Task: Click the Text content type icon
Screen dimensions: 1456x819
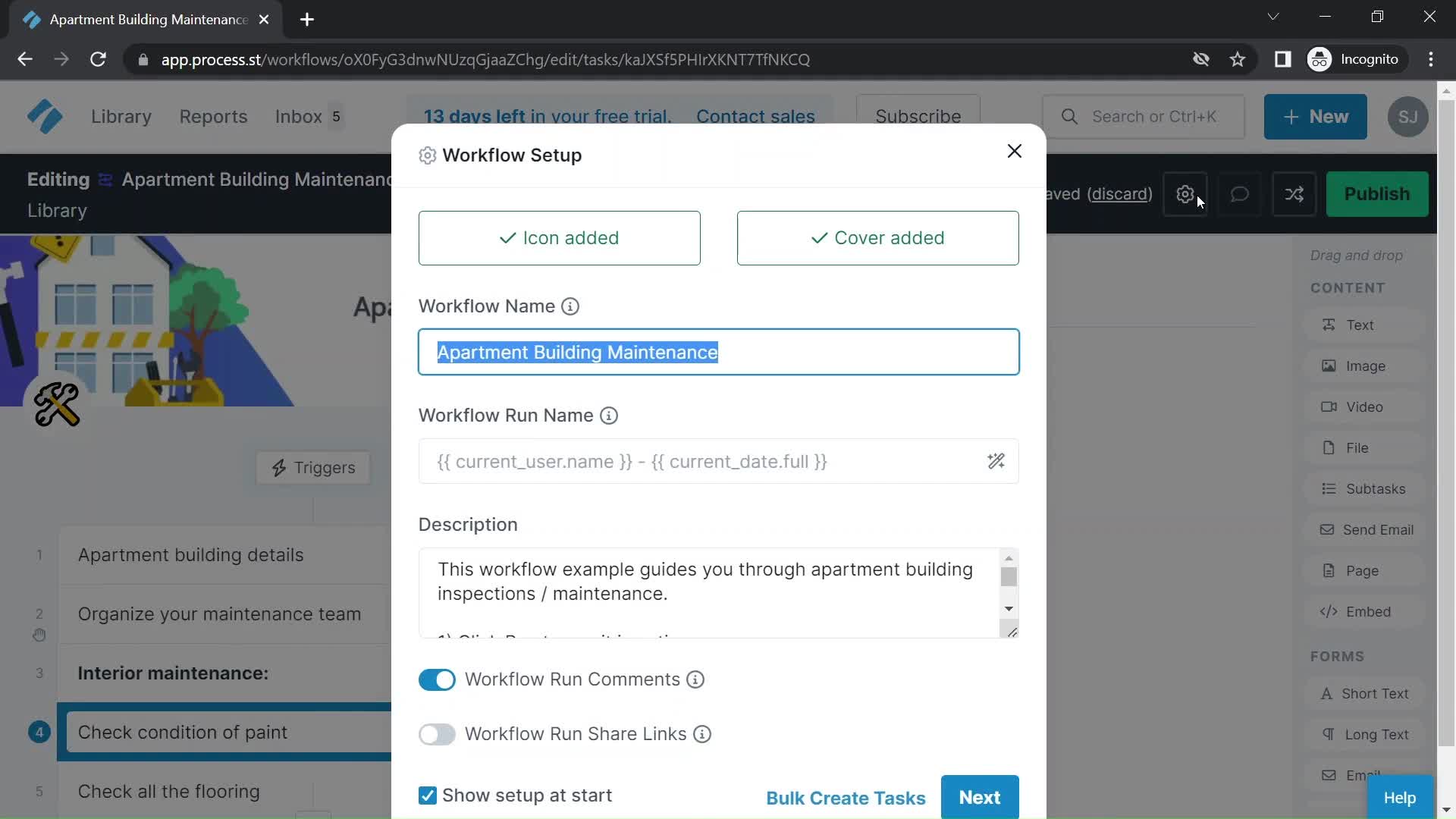Action: coord(1329,325)
